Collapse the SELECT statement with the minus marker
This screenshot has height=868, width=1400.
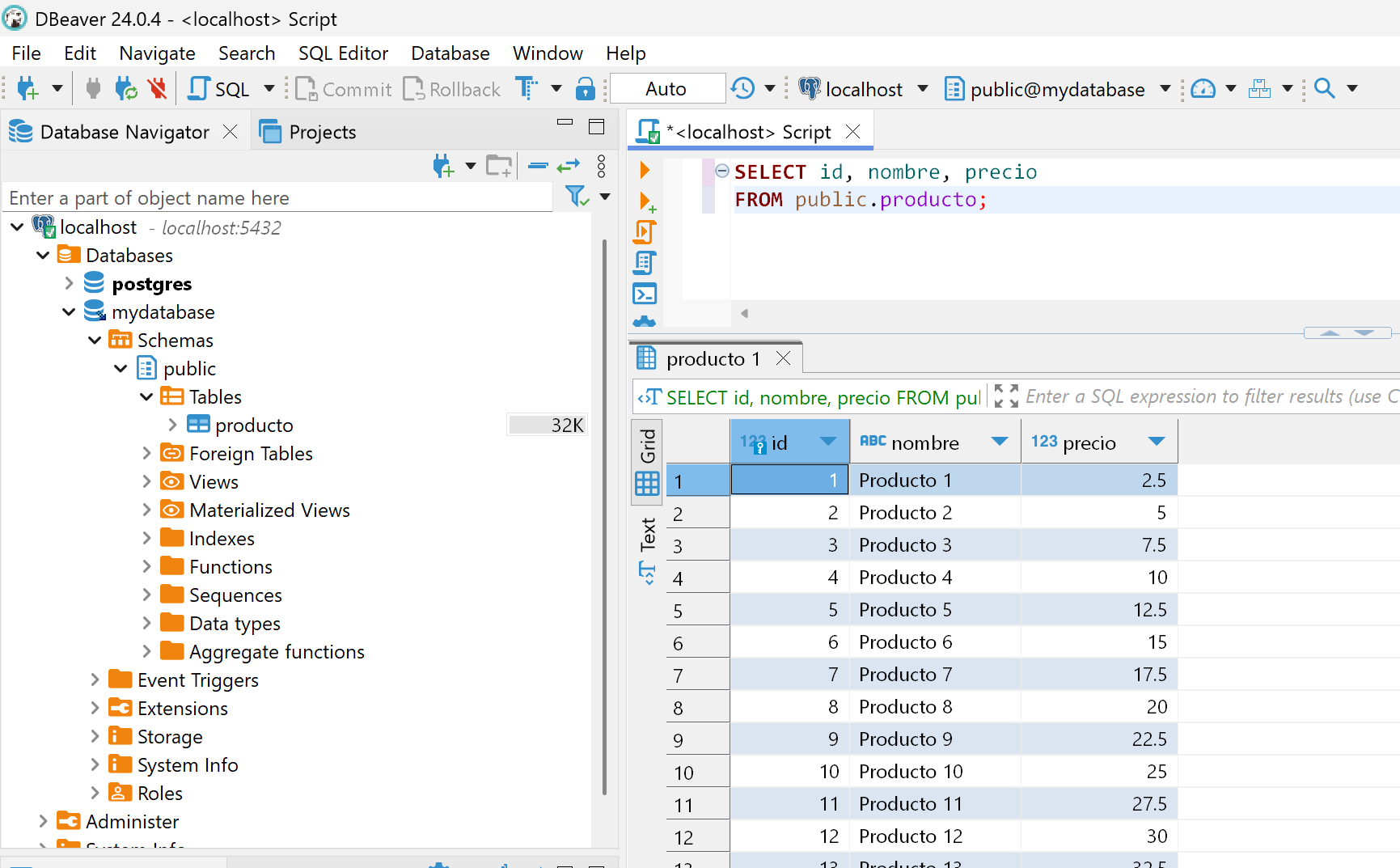[721, 171]
